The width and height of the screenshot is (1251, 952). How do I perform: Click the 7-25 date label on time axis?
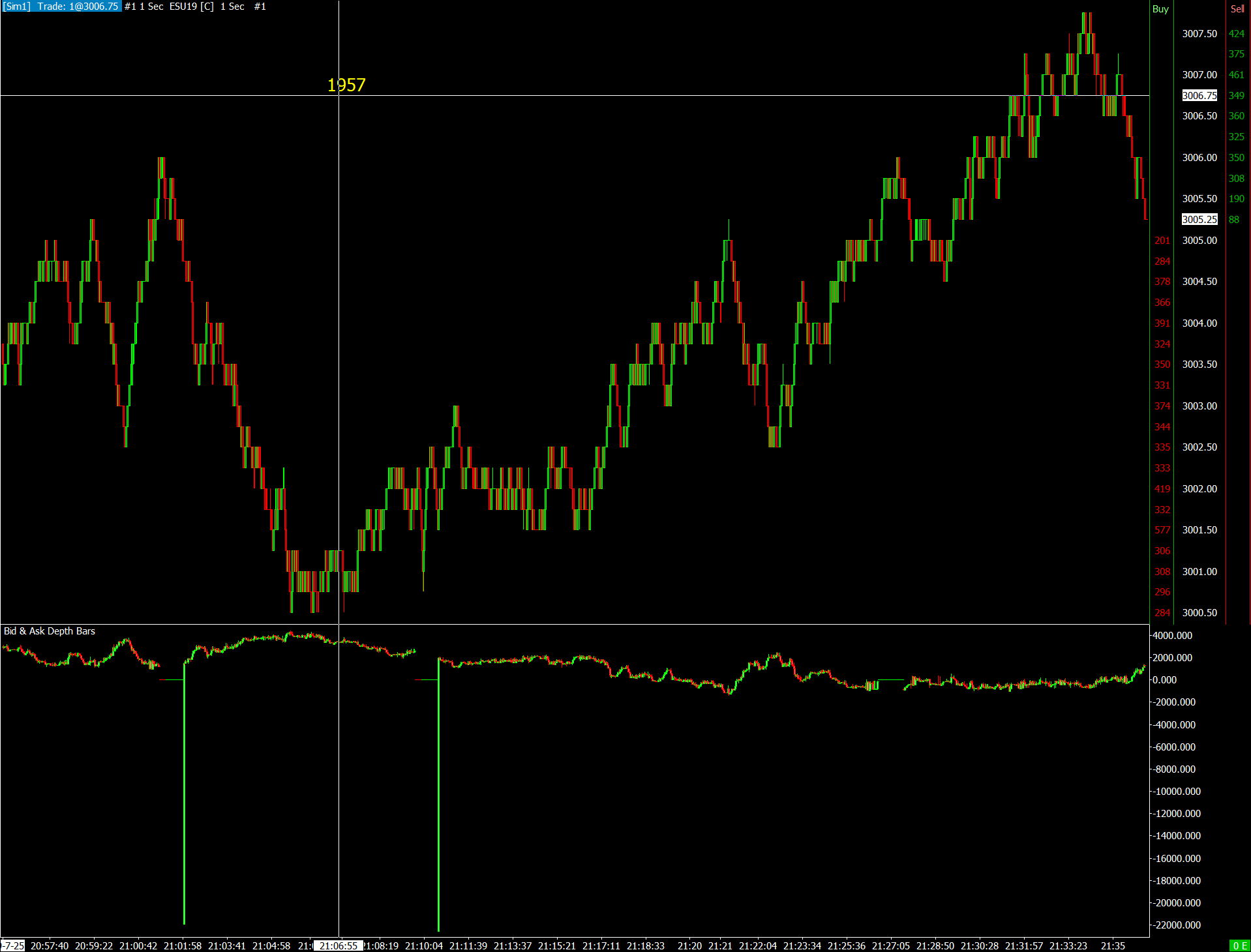click(x=13, y=945)
